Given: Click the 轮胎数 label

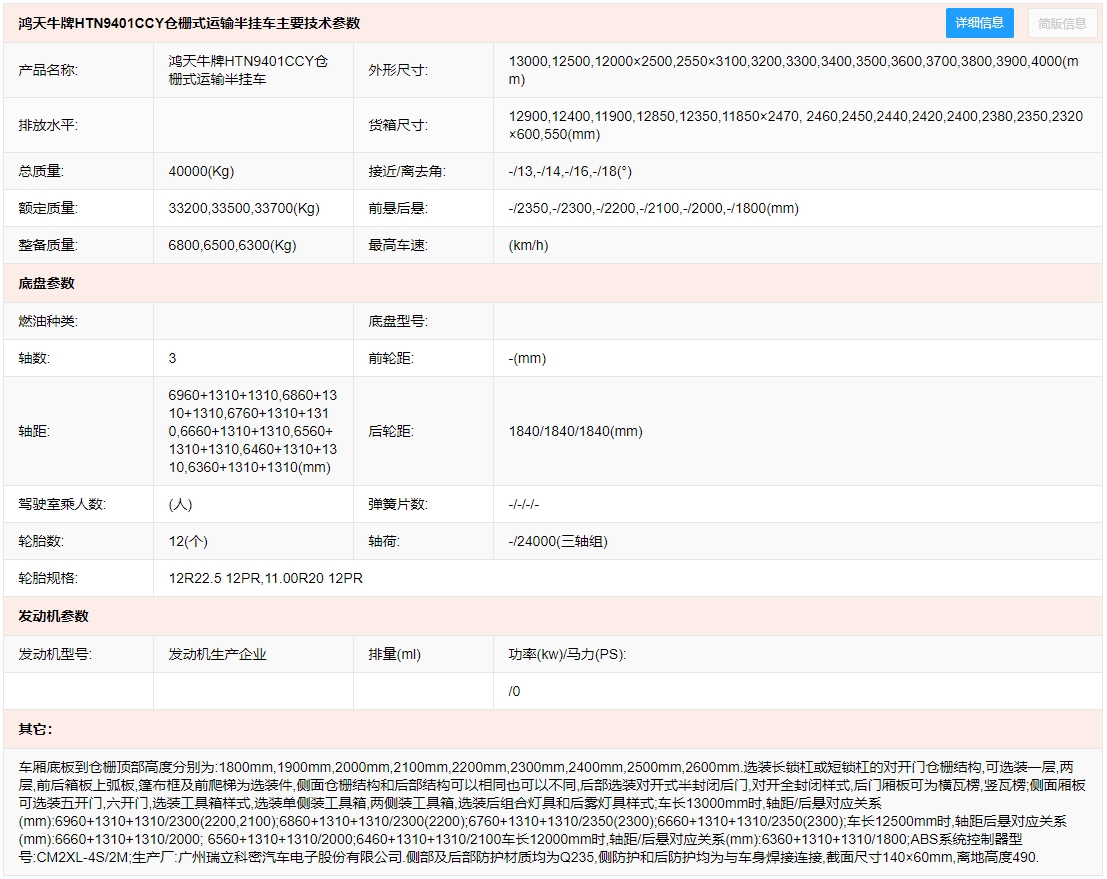Looking at the screenshot, I should point(41,541).
